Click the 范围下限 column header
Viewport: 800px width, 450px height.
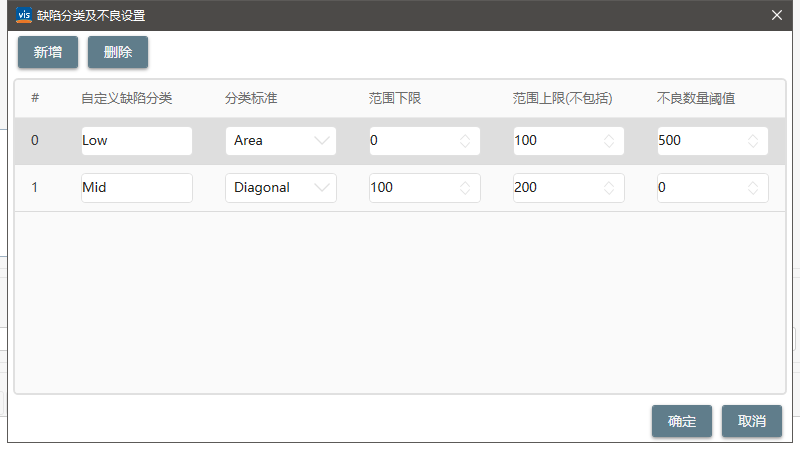coord(395,98)
